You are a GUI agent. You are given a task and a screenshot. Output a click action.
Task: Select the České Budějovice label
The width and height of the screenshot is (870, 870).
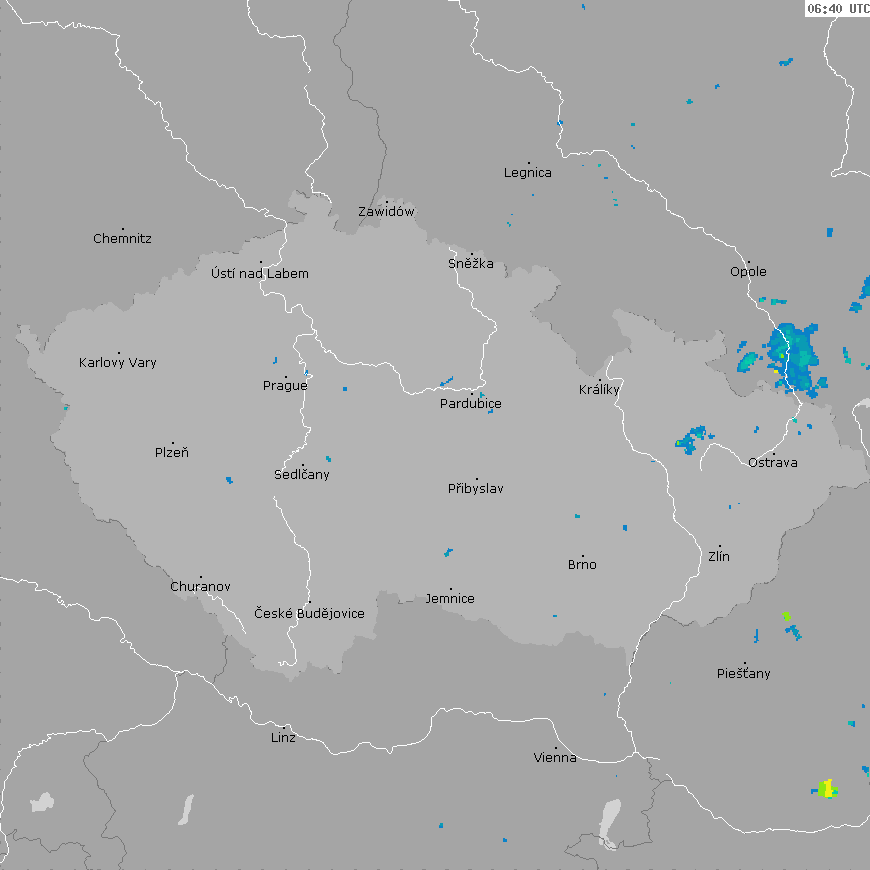(x=309, y=614)
